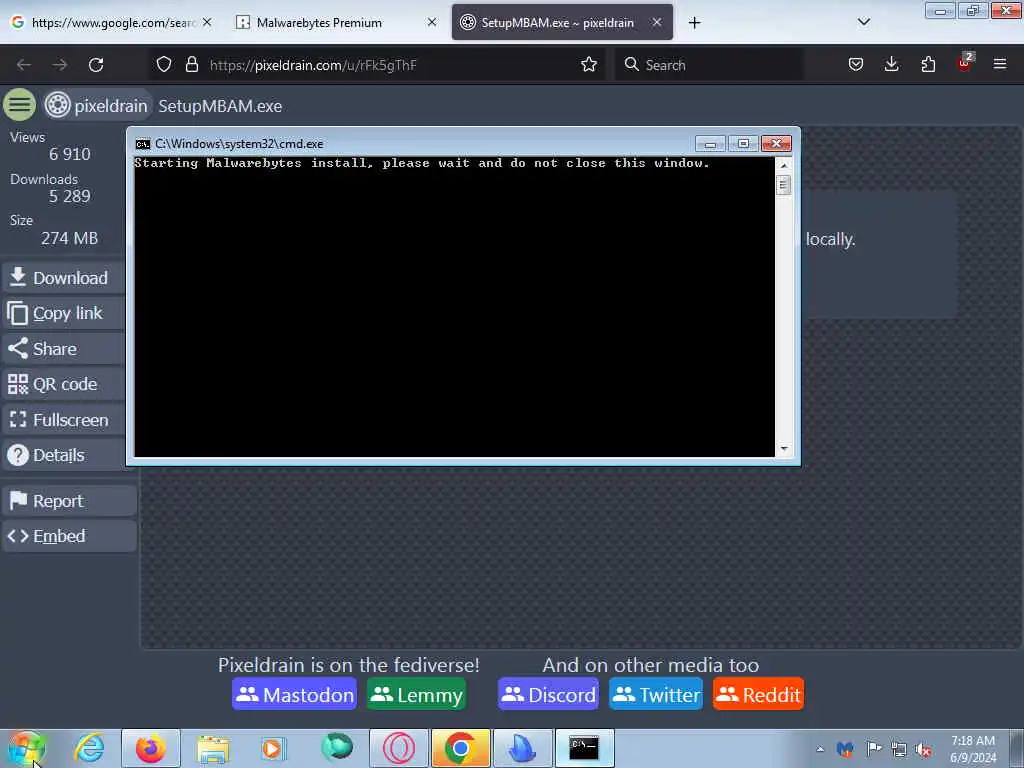Open Malwarebytes tray icon
The width and height of the screenshot is (1024, 768).
[x=845, y=749]
